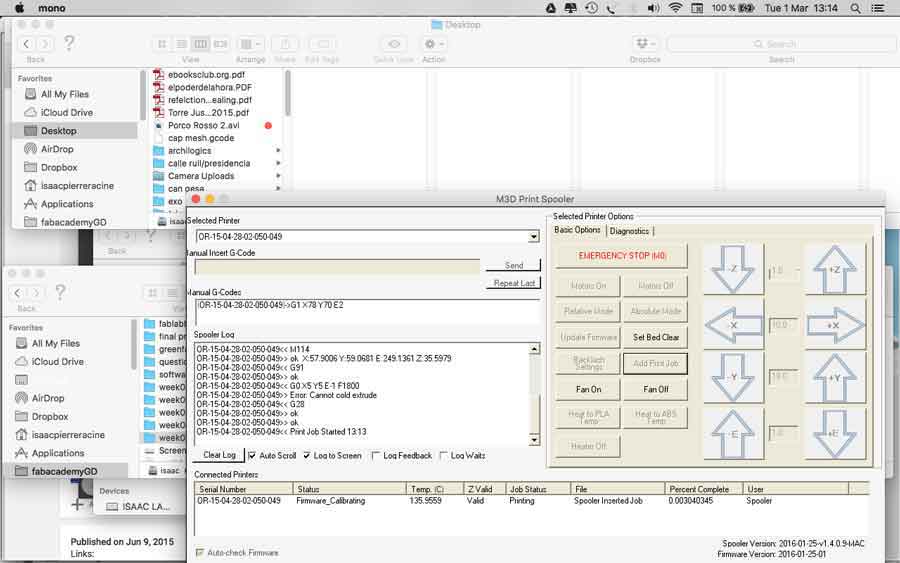Viewport: 900px width, 563px height.
Task: Select ebooksclub.org.pdf file
Action: tap(207, 75)
